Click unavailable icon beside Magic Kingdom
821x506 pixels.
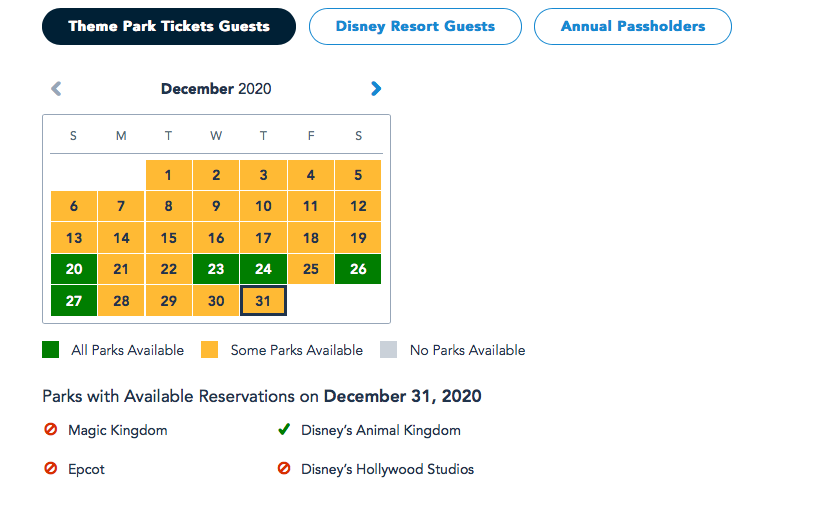51,431
